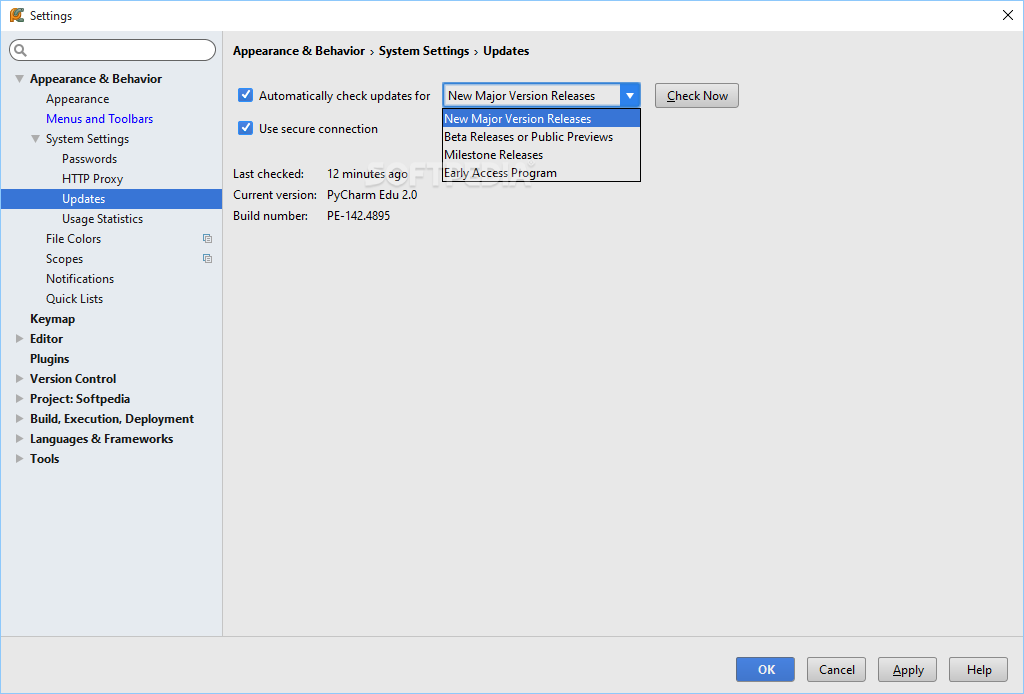This screenshot has height=694, width=1024.
Task: Click the Apply button
Action: pos(908,669)
